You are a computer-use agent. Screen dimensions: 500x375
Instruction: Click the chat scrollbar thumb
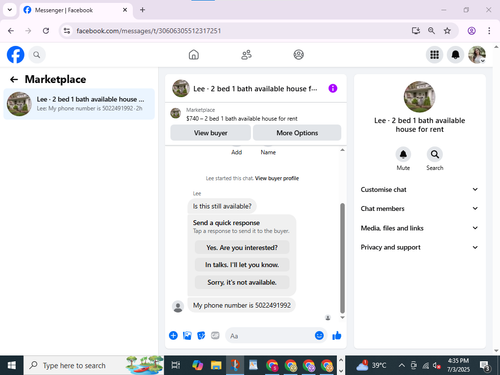coord(342,258)
